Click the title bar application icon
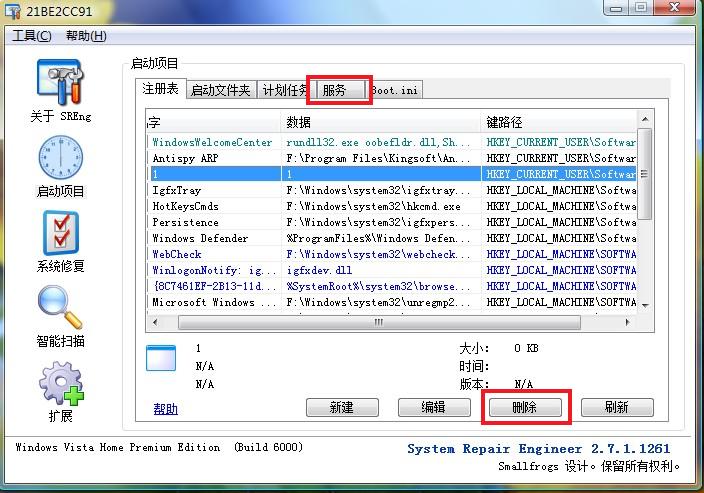This screenshot has height=493, width=704. [x=13, y=11]
